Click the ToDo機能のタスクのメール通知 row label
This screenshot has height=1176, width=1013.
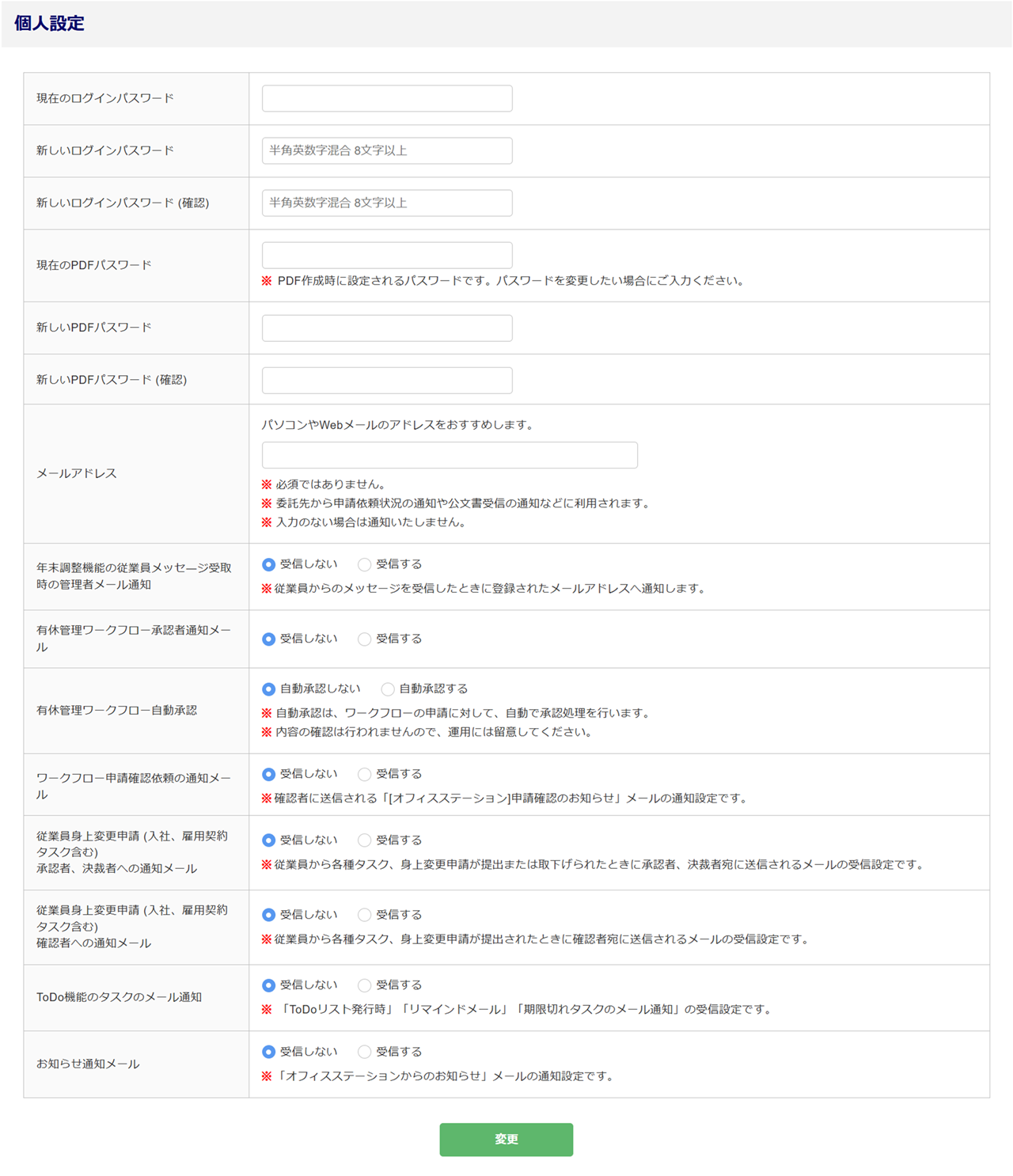(120, 997)
